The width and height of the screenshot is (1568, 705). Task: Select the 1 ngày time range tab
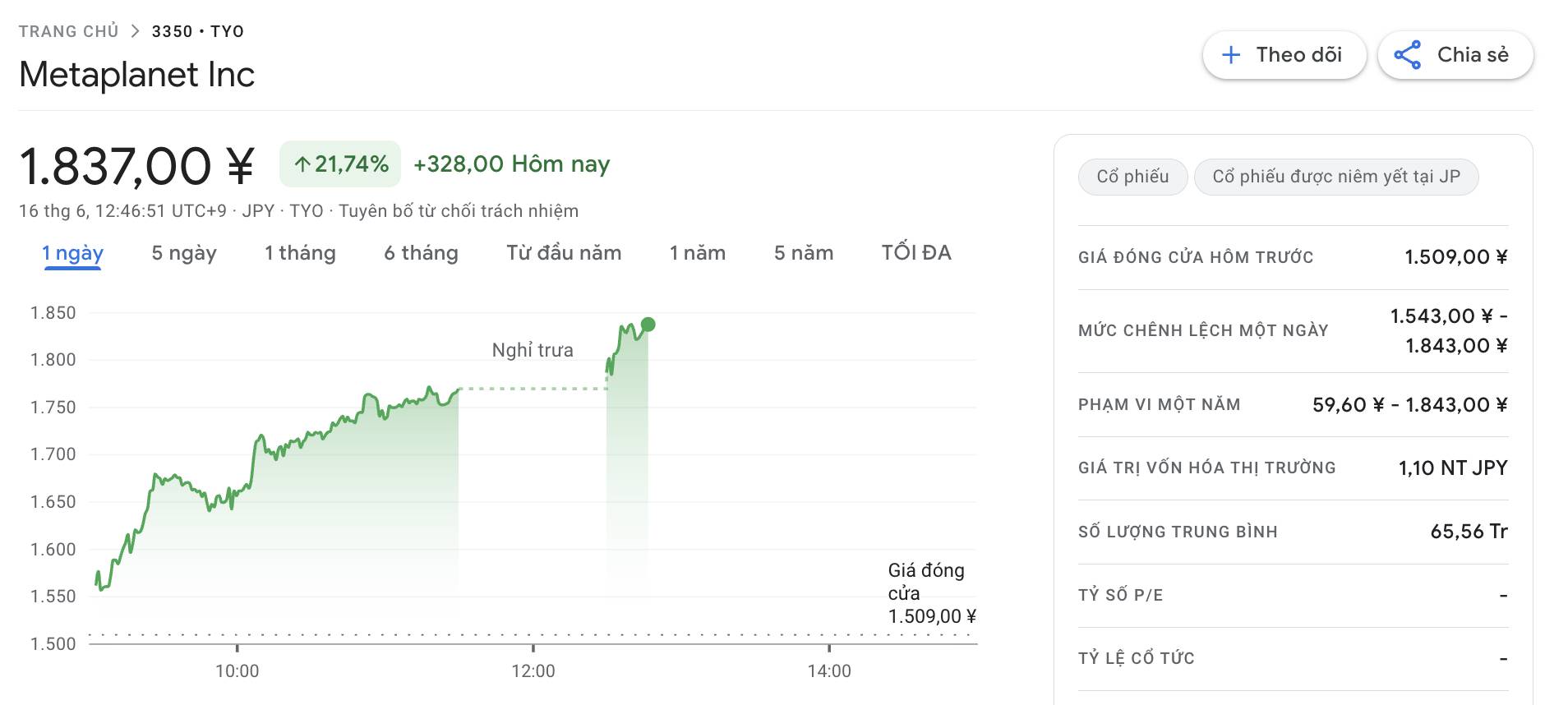click(x=72, y=253)
